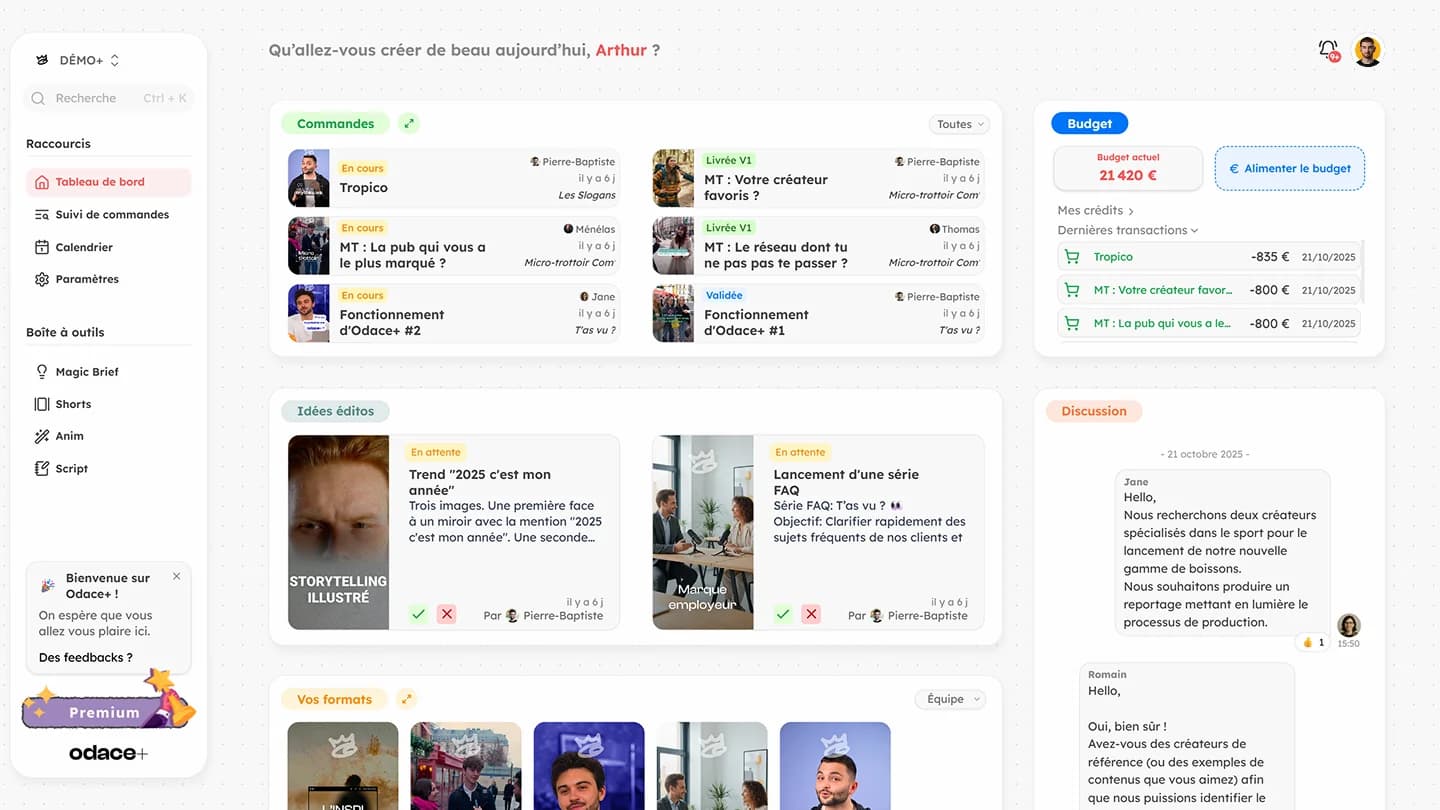
Task: Open Suivi de commandes
Action: 108,214
